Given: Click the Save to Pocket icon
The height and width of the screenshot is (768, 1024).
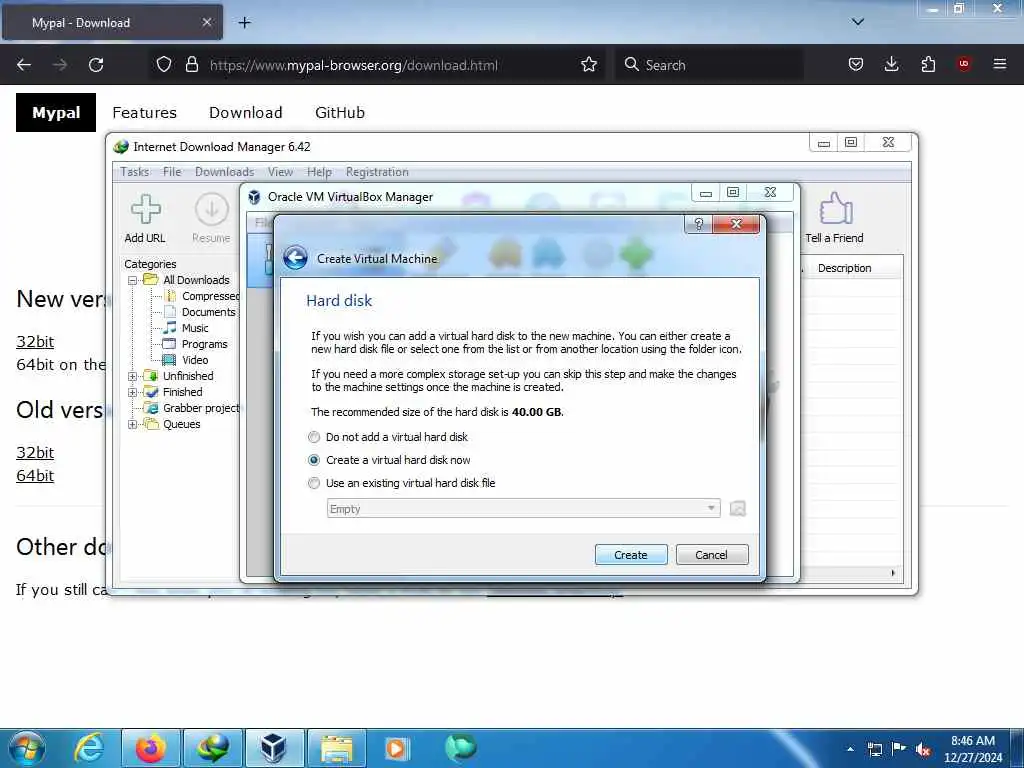Looking at the screenshot, I should (856, 64).
